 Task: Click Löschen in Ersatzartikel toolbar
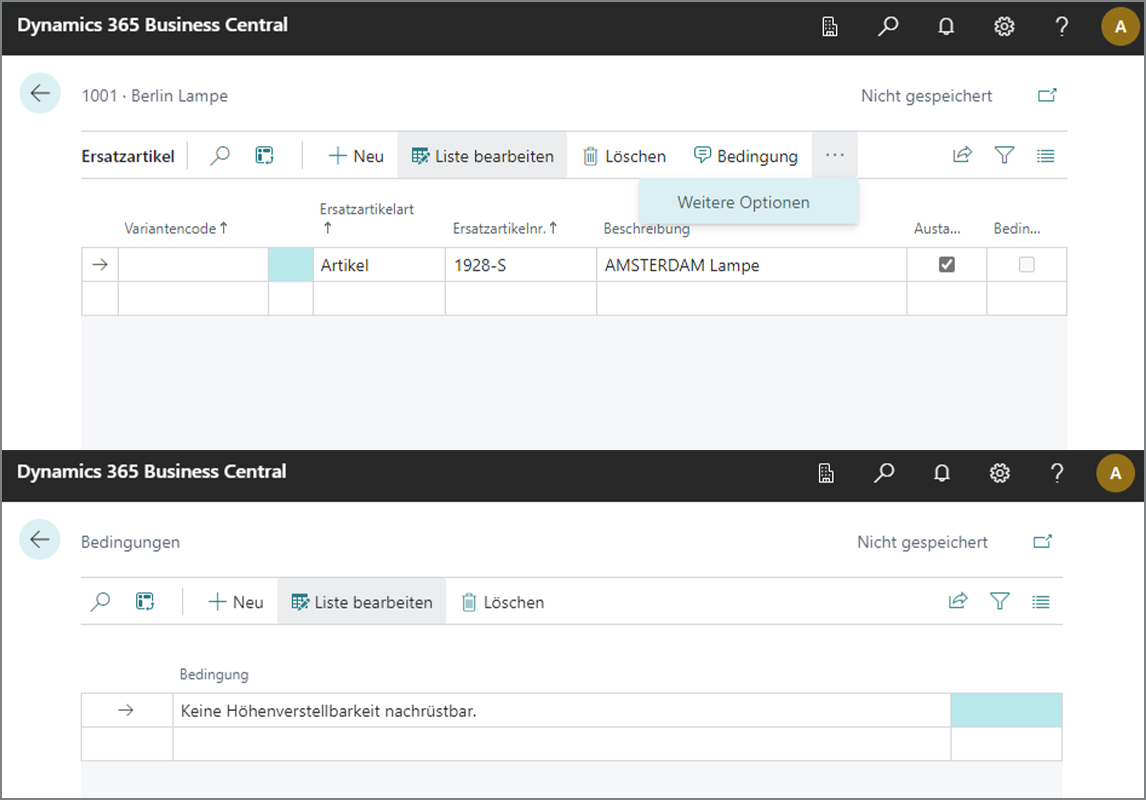click(x=624, y=156)
